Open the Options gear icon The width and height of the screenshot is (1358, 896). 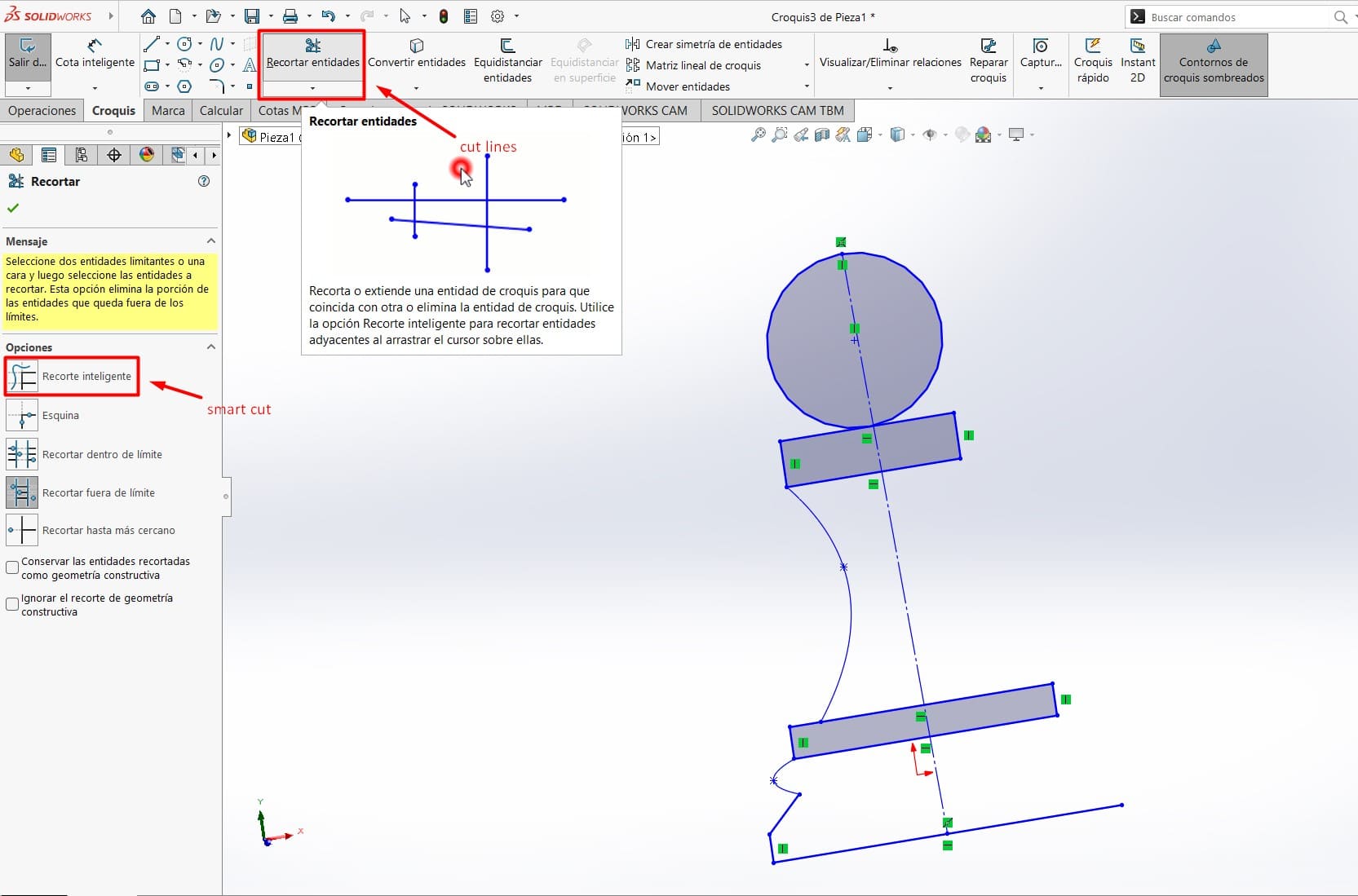498,16
